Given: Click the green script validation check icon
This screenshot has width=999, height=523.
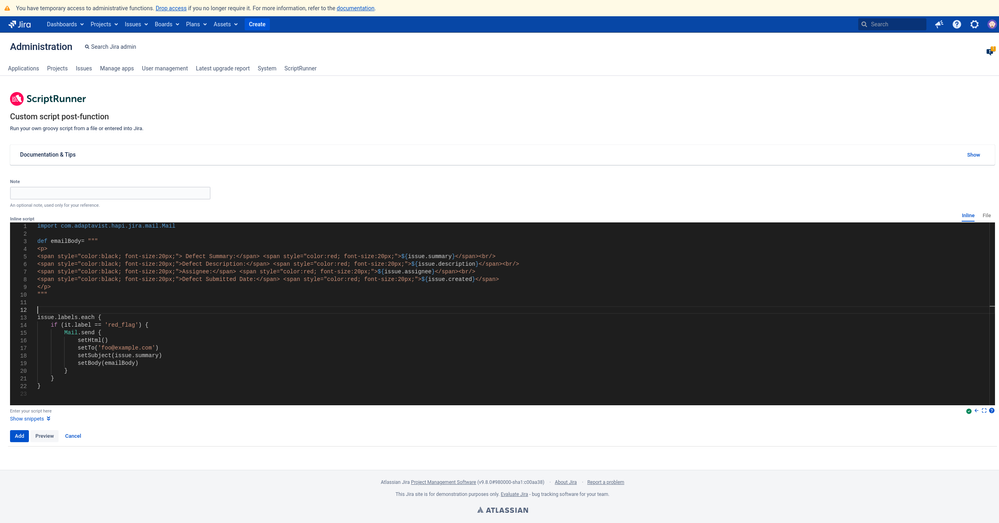Looking at the screenshot, I should (968, 411).
